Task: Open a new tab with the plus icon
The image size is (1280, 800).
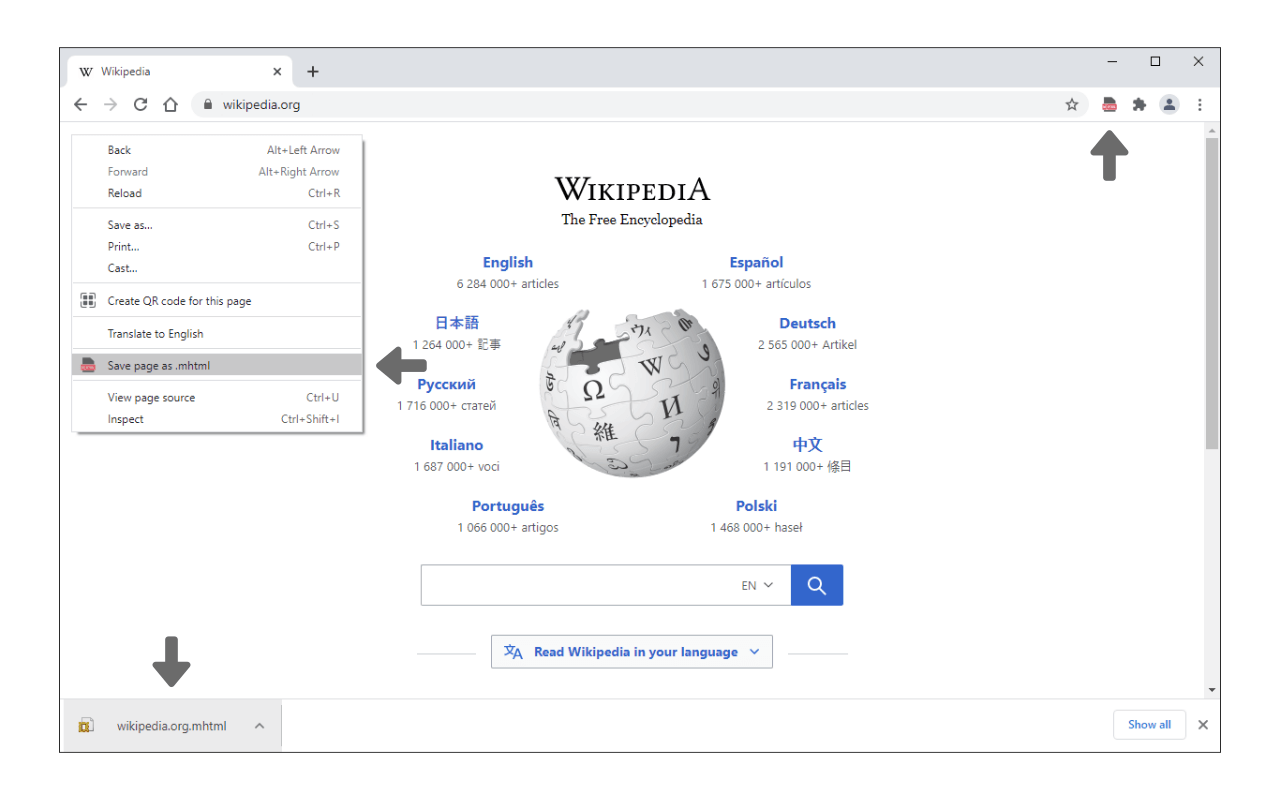Action: 313,72
